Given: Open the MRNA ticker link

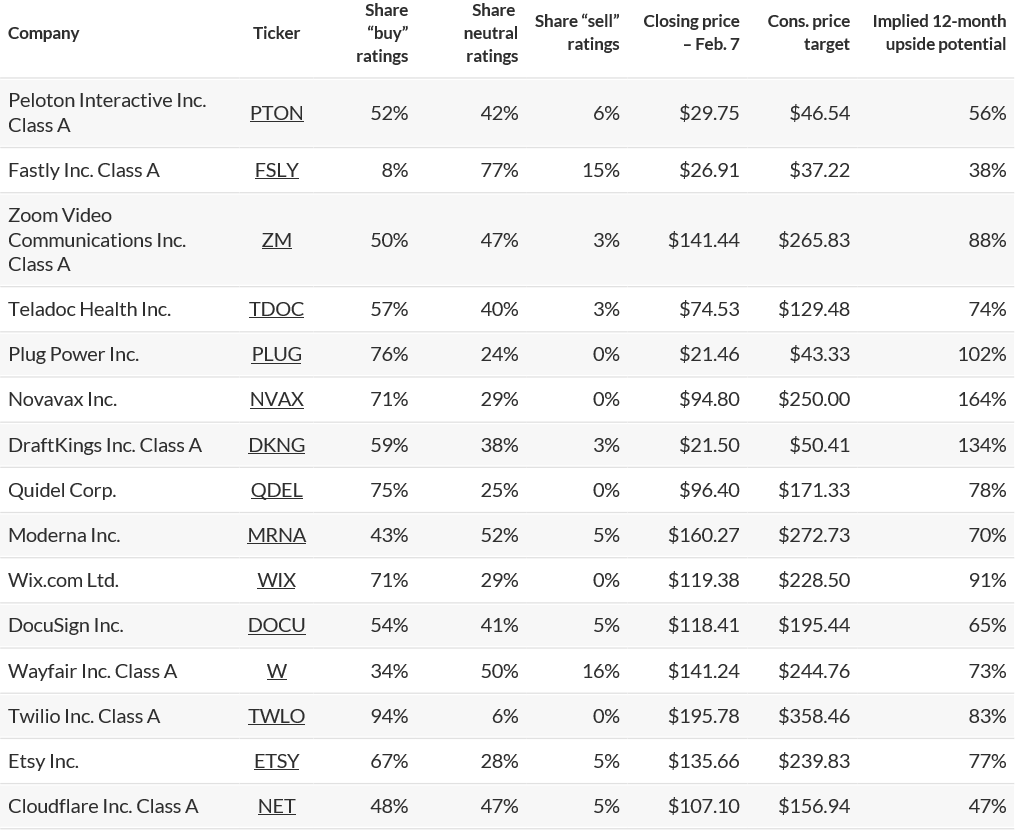Looking at the screenshot, I should (276, 535).
